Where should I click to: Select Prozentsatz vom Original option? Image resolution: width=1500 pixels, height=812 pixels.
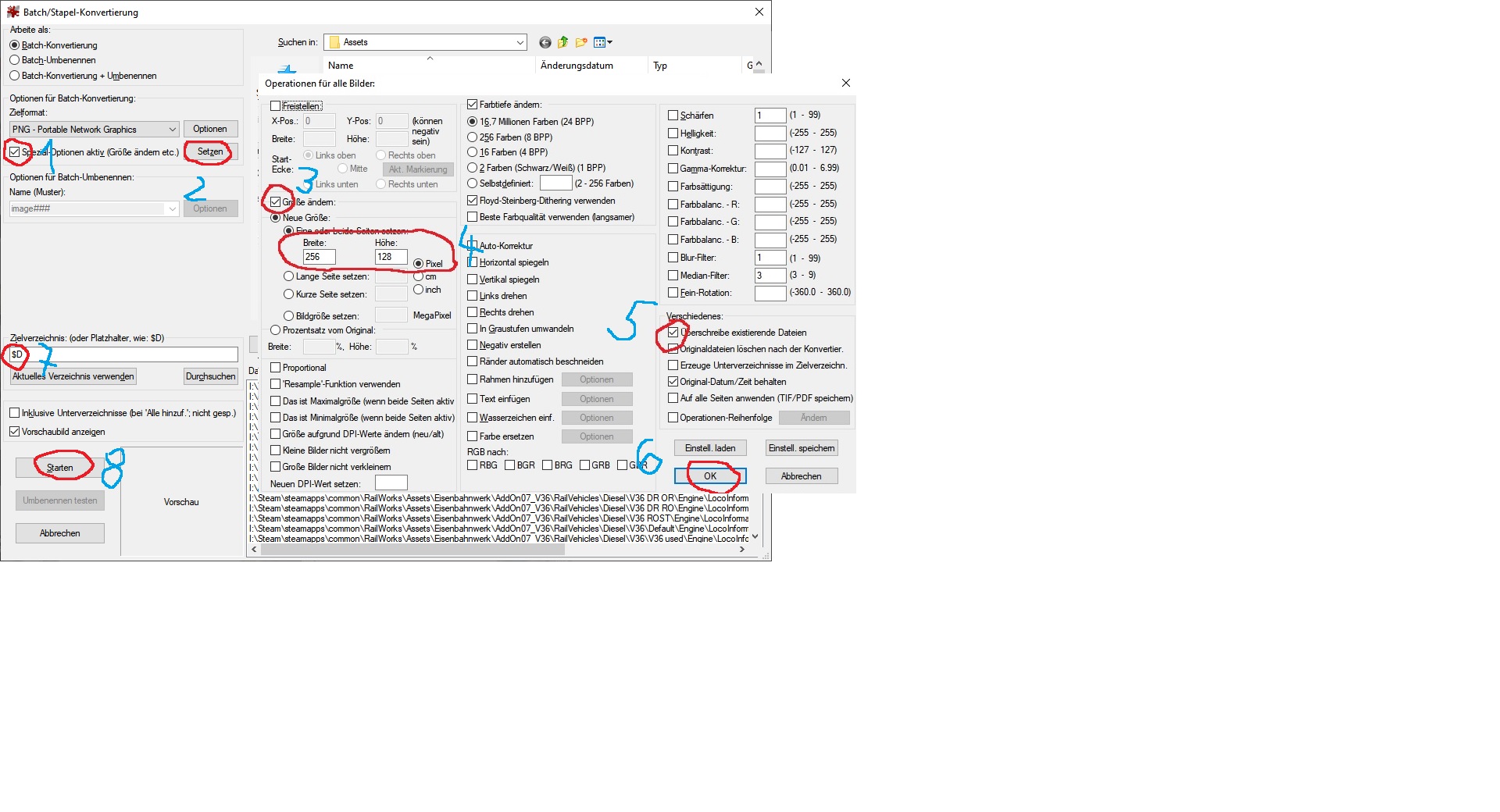(x=275, y=330)
